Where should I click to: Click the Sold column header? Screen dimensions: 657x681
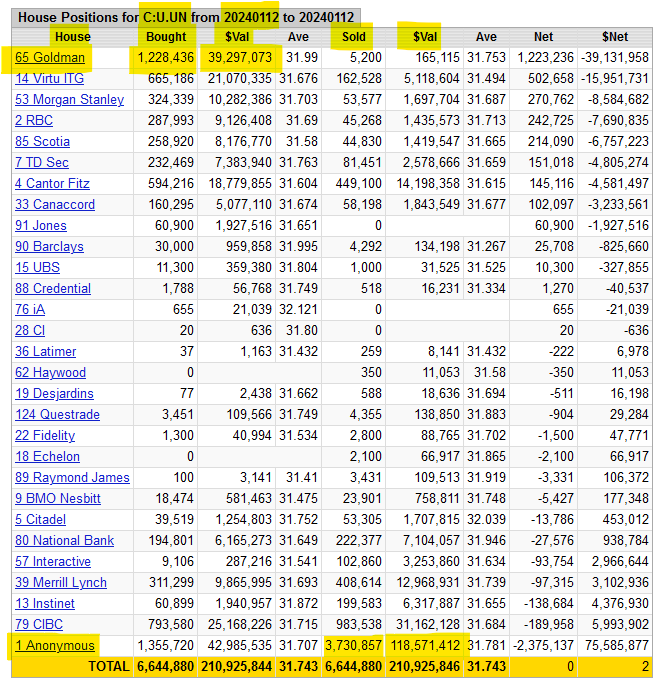pos(353,37)
